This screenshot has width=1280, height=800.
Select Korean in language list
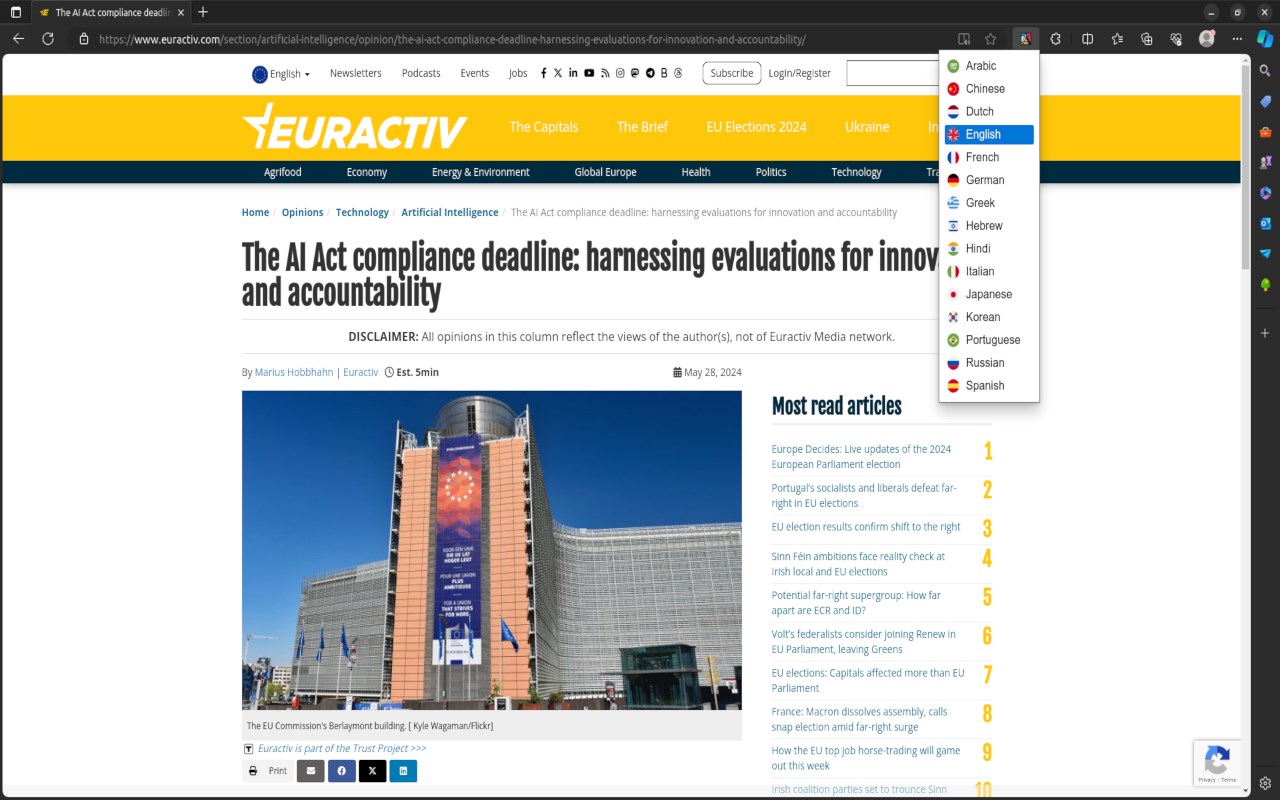[989, 317]
